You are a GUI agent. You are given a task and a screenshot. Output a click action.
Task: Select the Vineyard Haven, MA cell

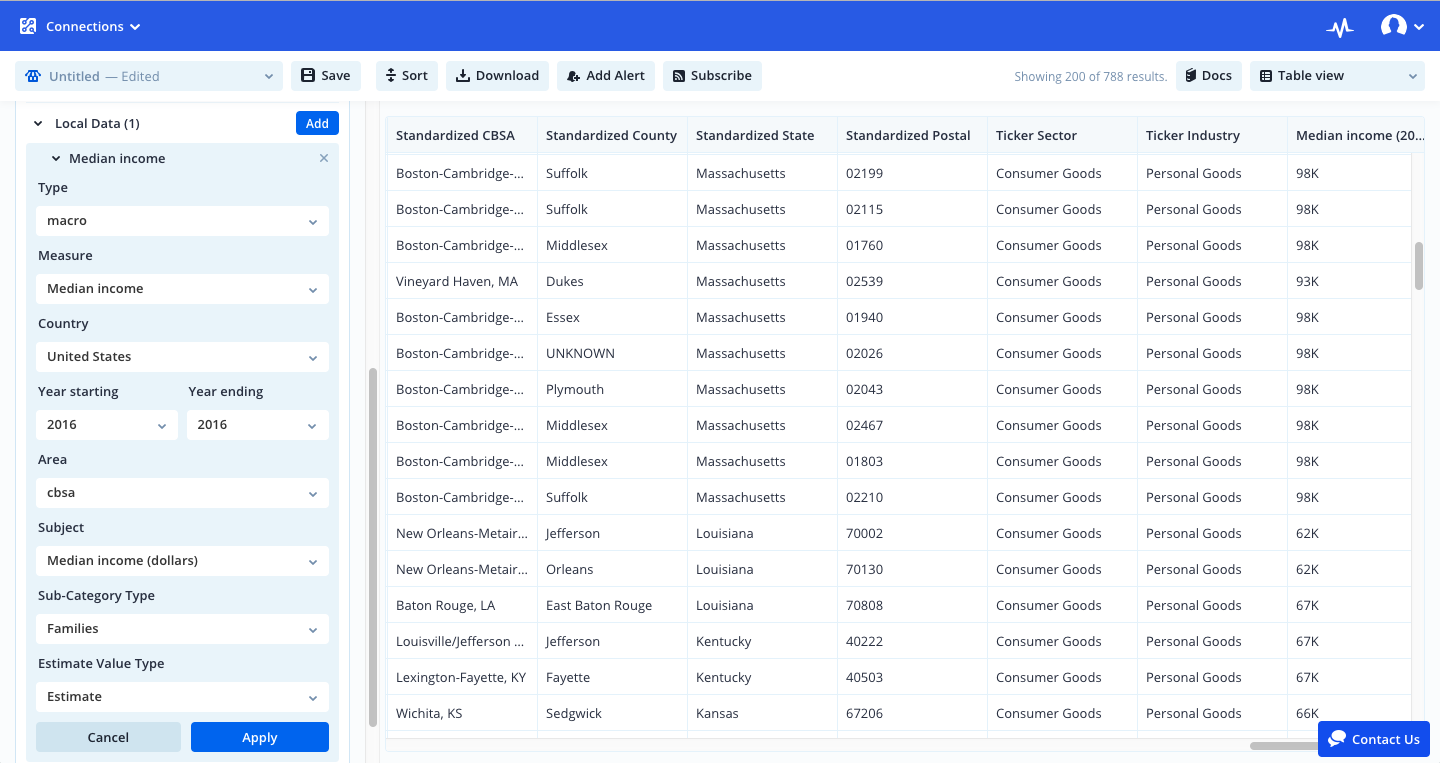point(462,282)
